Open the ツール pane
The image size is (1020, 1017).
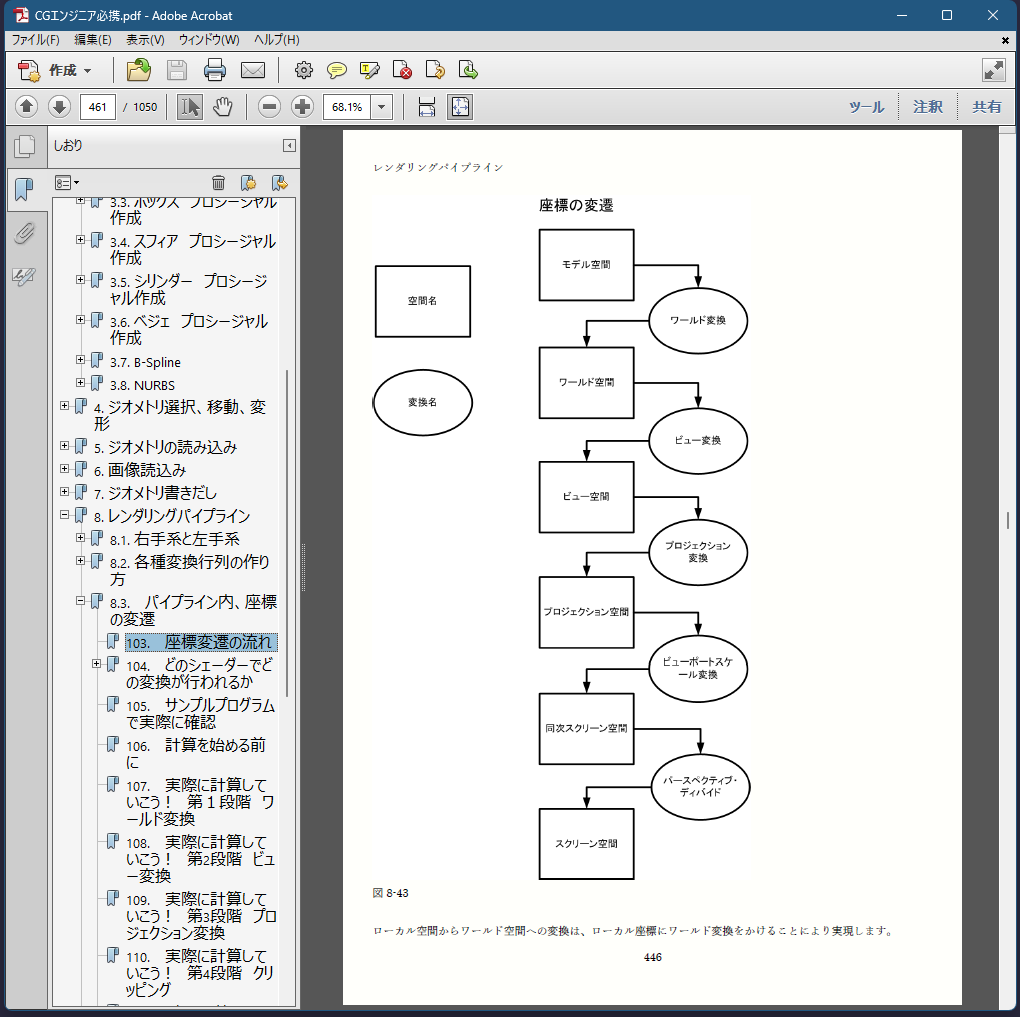(x=866, y=107)
